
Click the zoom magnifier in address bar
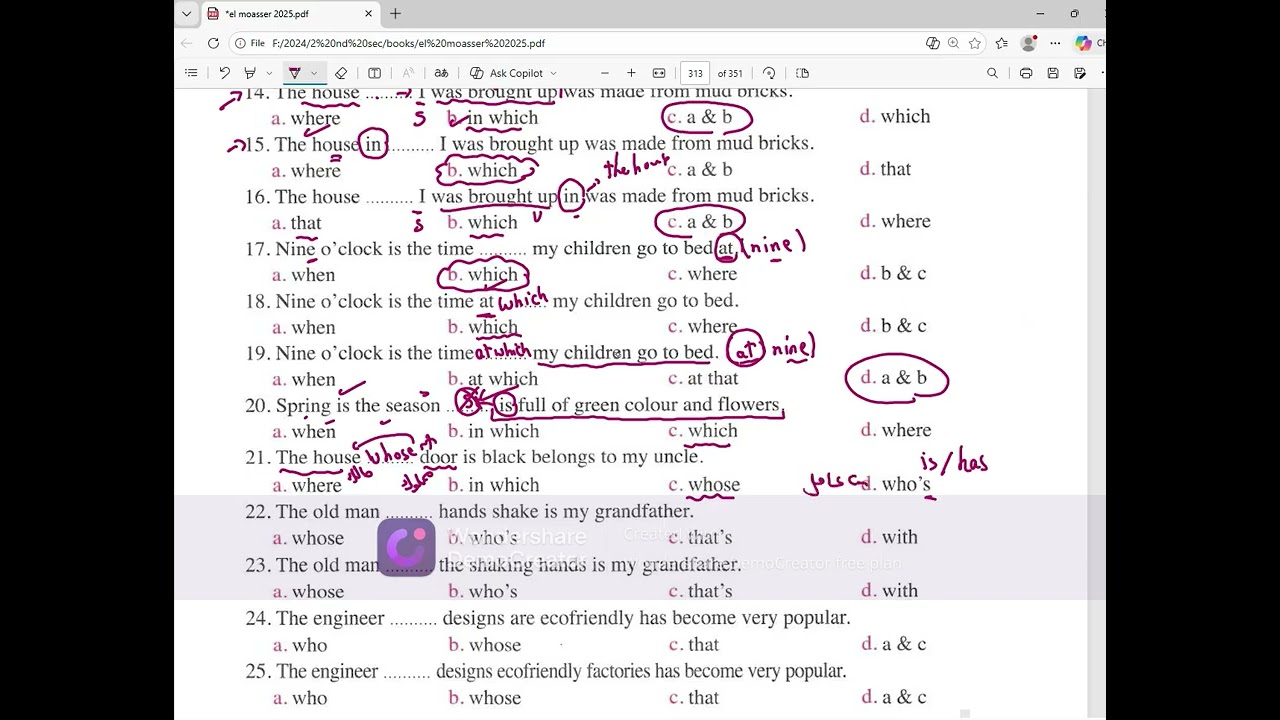pyautogui.click(x=954, y=43)
